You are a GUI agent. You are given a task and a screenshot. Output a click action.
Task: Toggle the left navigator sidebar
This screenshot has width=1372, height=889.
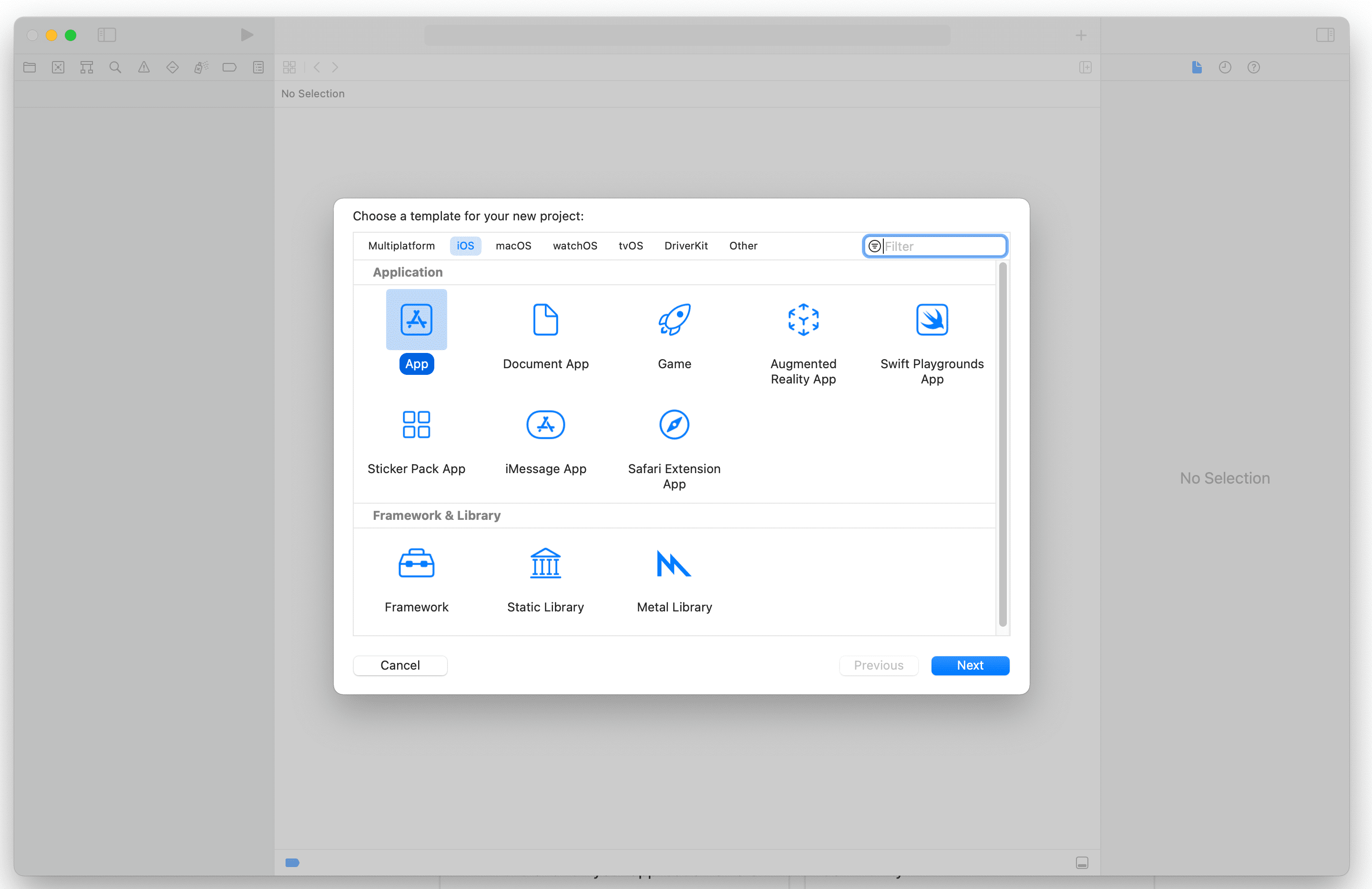click(107, 35)
